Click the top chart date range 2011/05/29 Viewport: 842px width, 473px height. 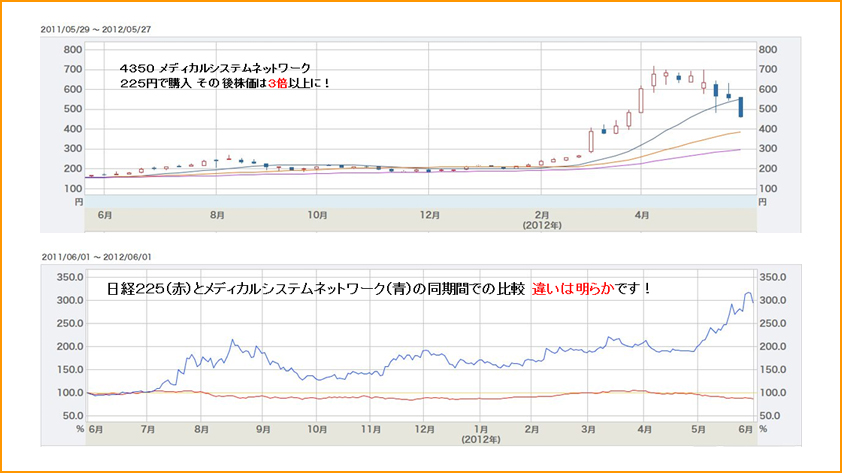(69, 29)
